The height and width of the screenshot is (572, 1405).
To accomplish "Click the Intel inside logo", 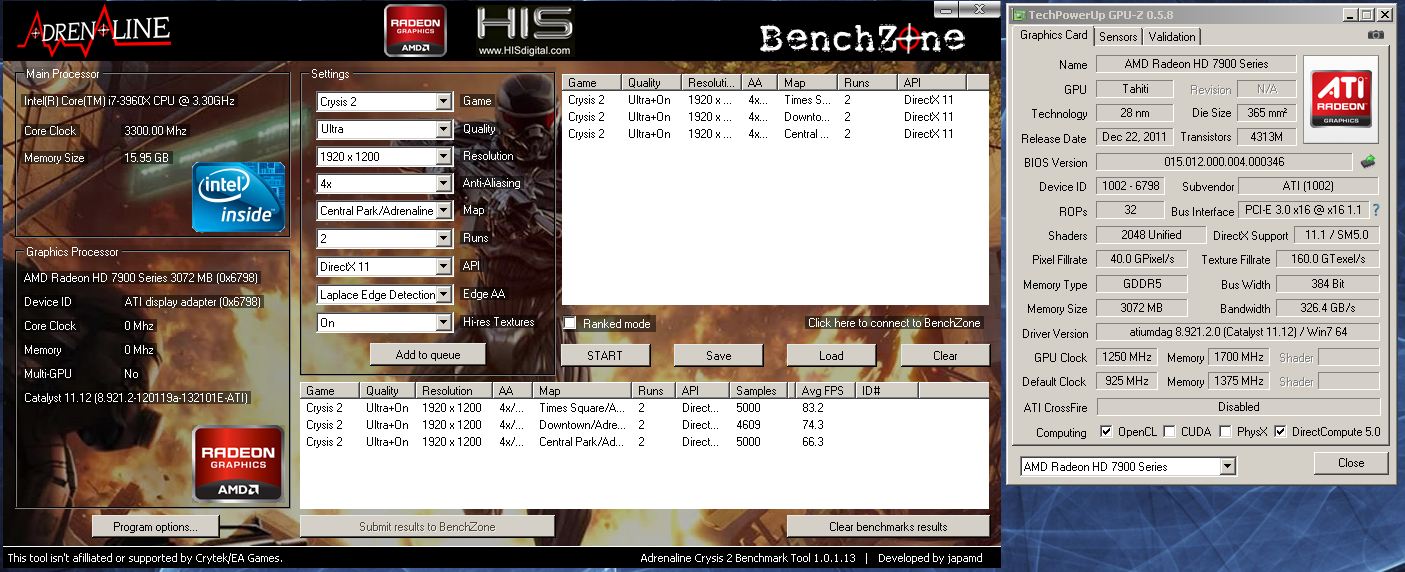I will [x=238, y=196].
